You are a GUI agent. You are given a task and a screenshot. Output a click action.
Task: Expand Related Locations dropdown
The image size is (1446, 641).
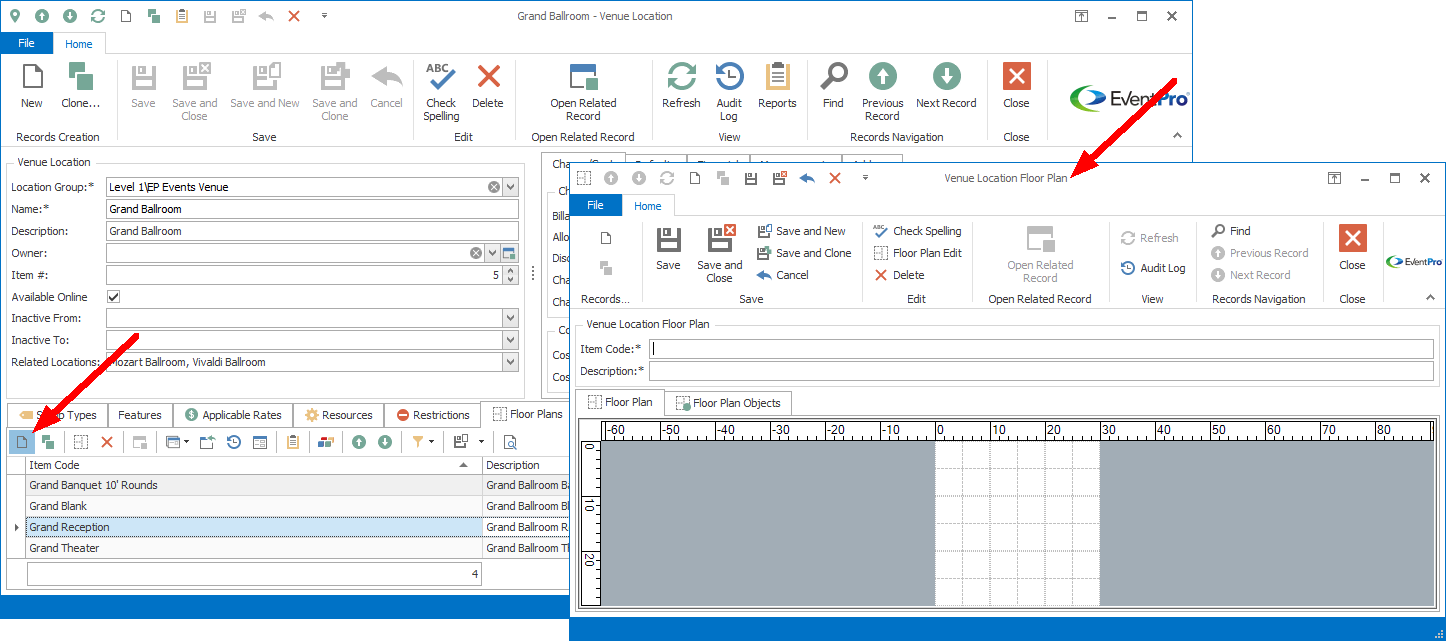point(510,363)
